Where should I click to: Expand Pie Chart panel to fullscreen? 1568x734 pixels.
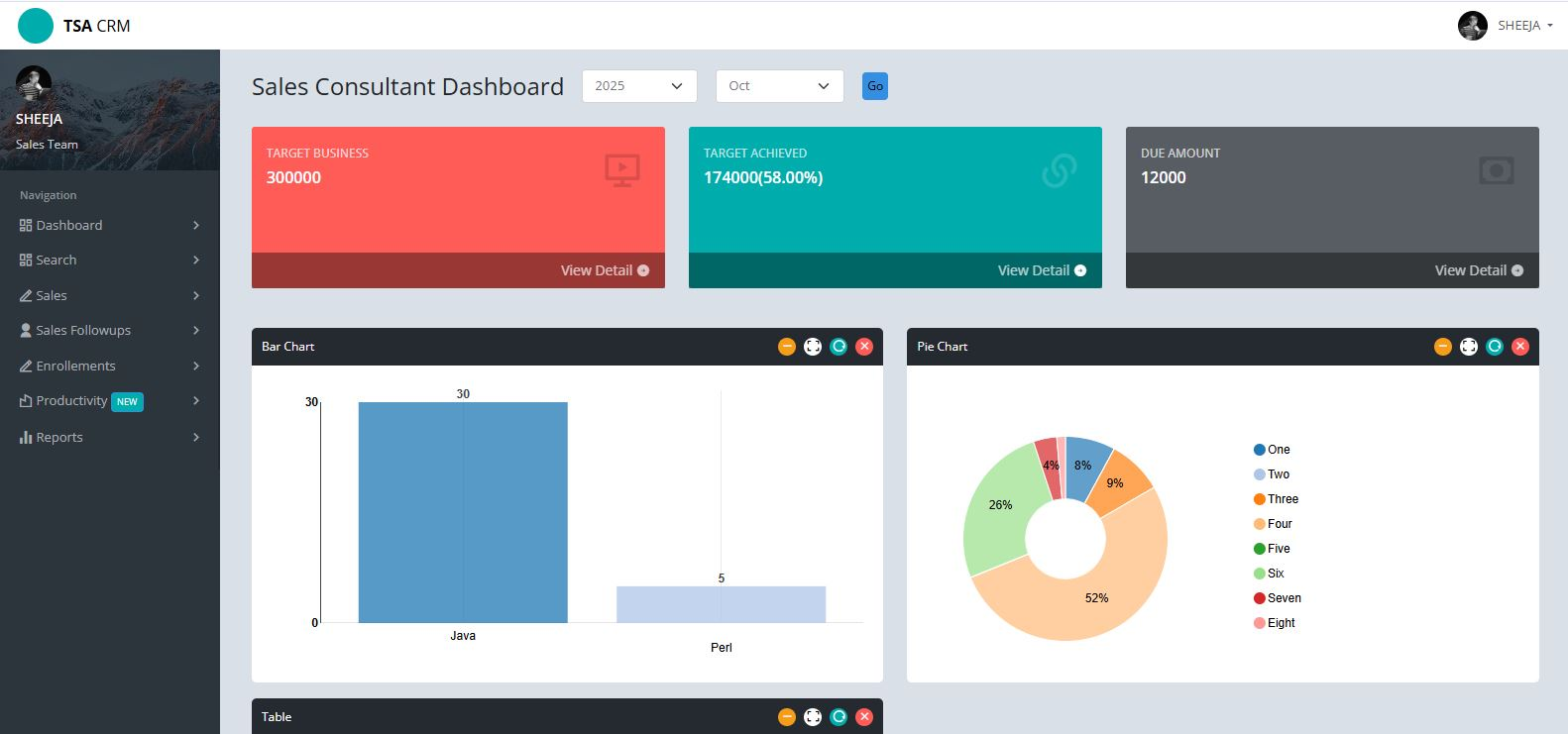1469,347
